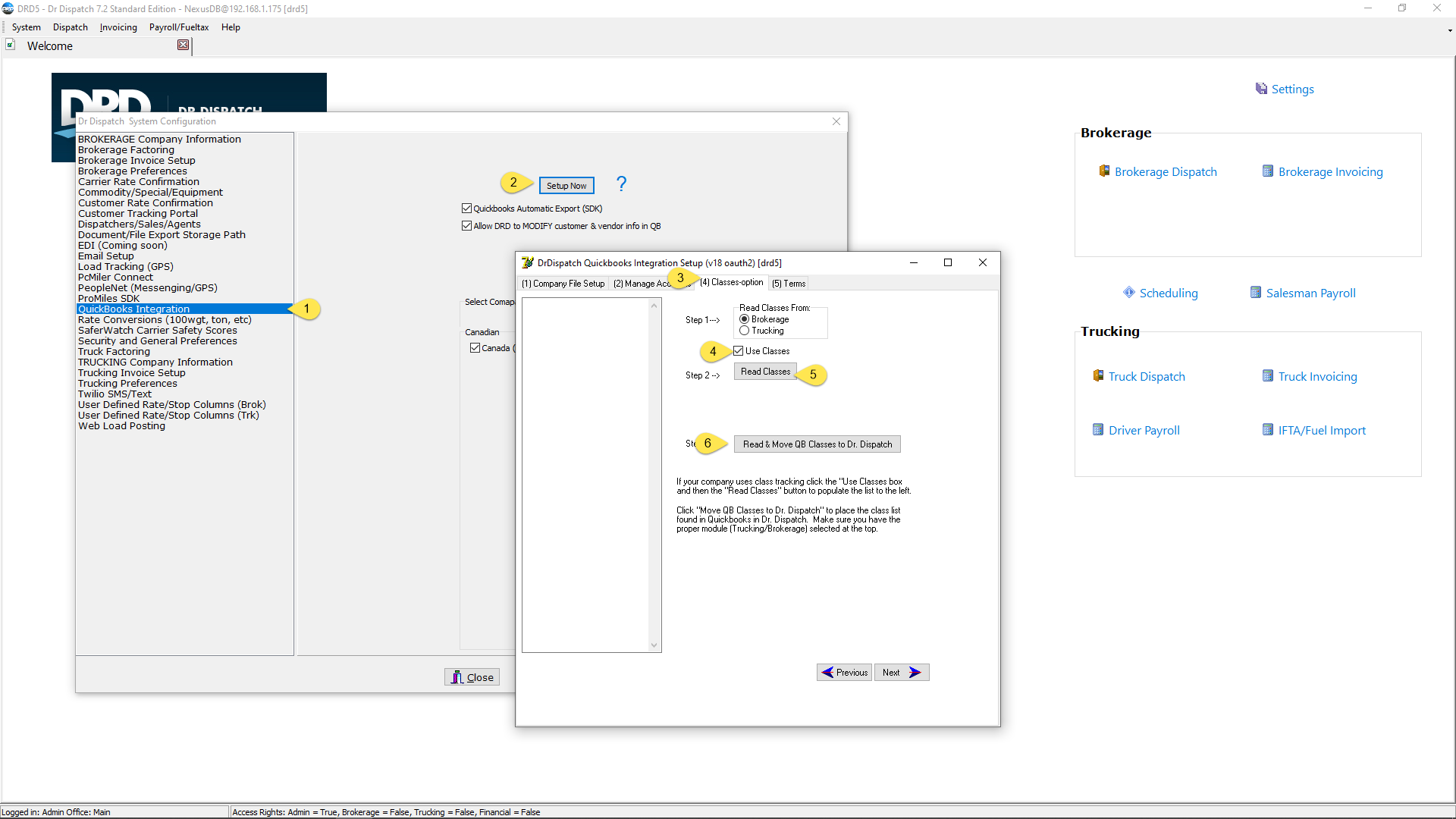
Task: Open the Payroll/Fueltax menu
Action: click(178, 27)
